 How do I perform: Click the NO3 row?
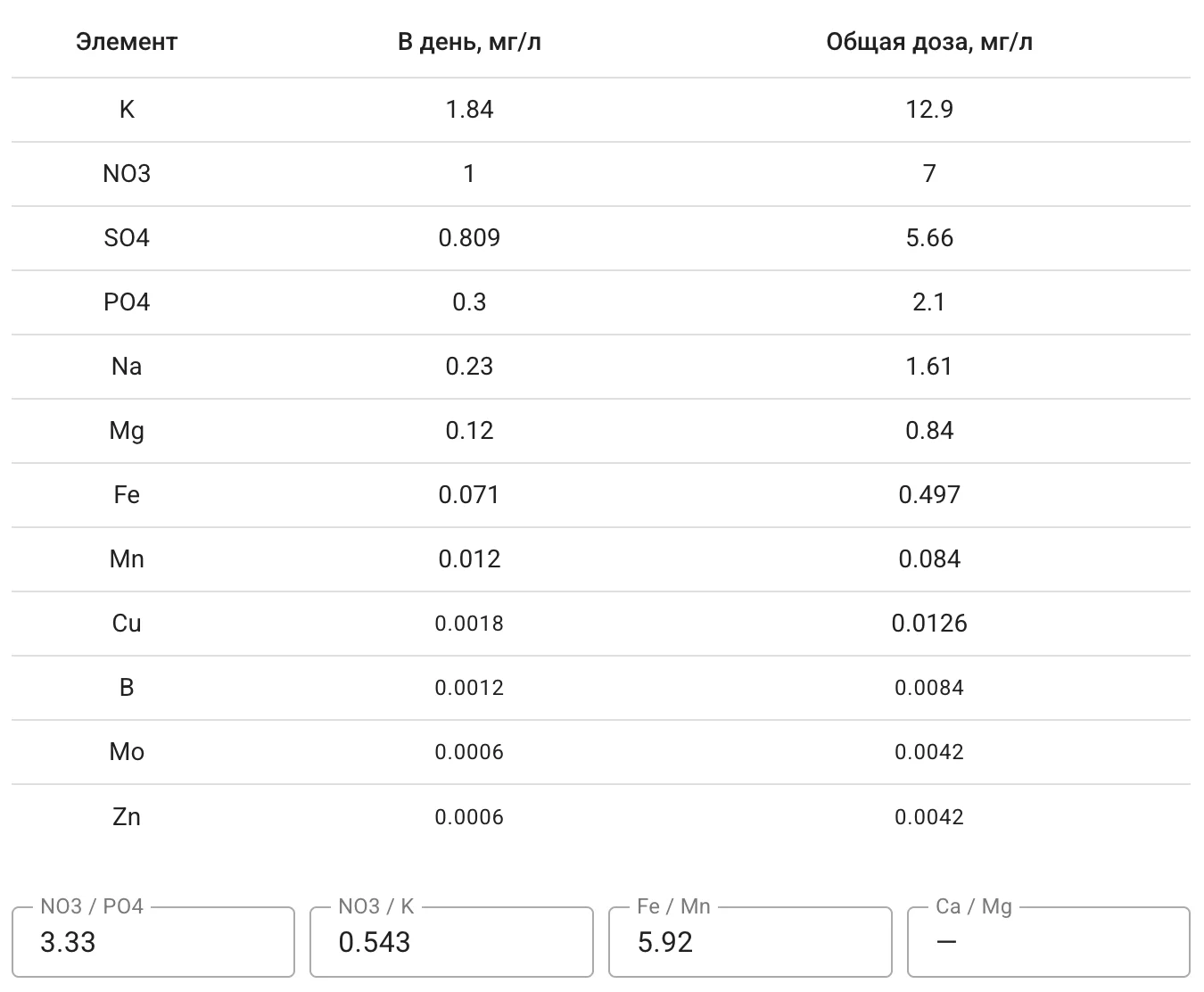click(x=127, y=173)
